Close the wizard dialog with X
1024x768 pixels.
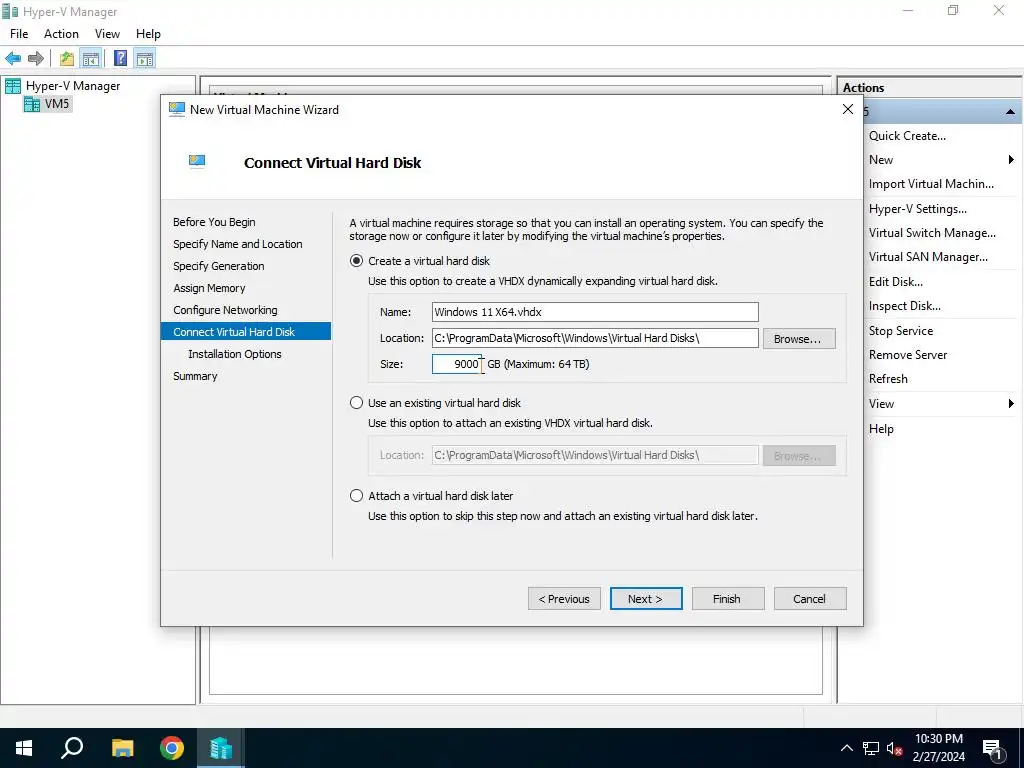pos(848,110)
